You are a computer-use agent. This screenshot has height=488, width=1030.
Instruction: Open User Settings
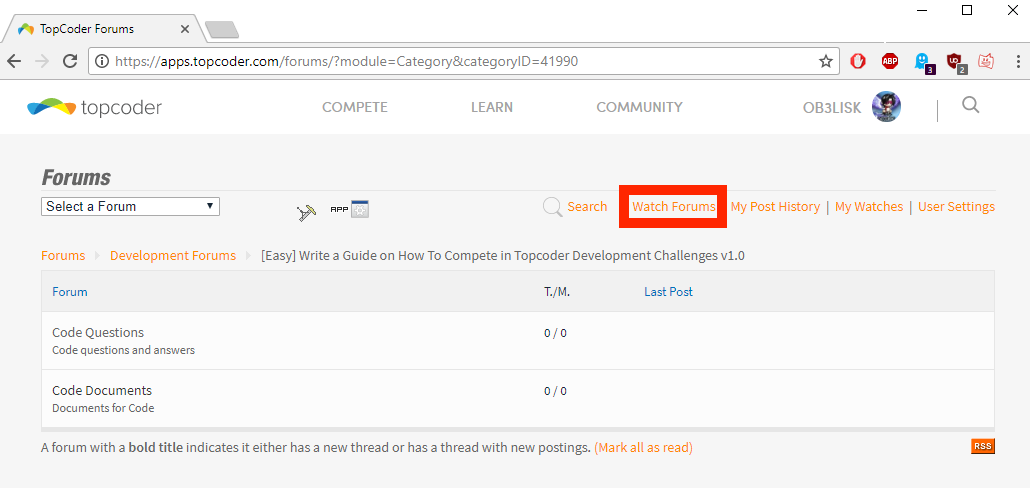pyautogui.click(x=956, y=206)
